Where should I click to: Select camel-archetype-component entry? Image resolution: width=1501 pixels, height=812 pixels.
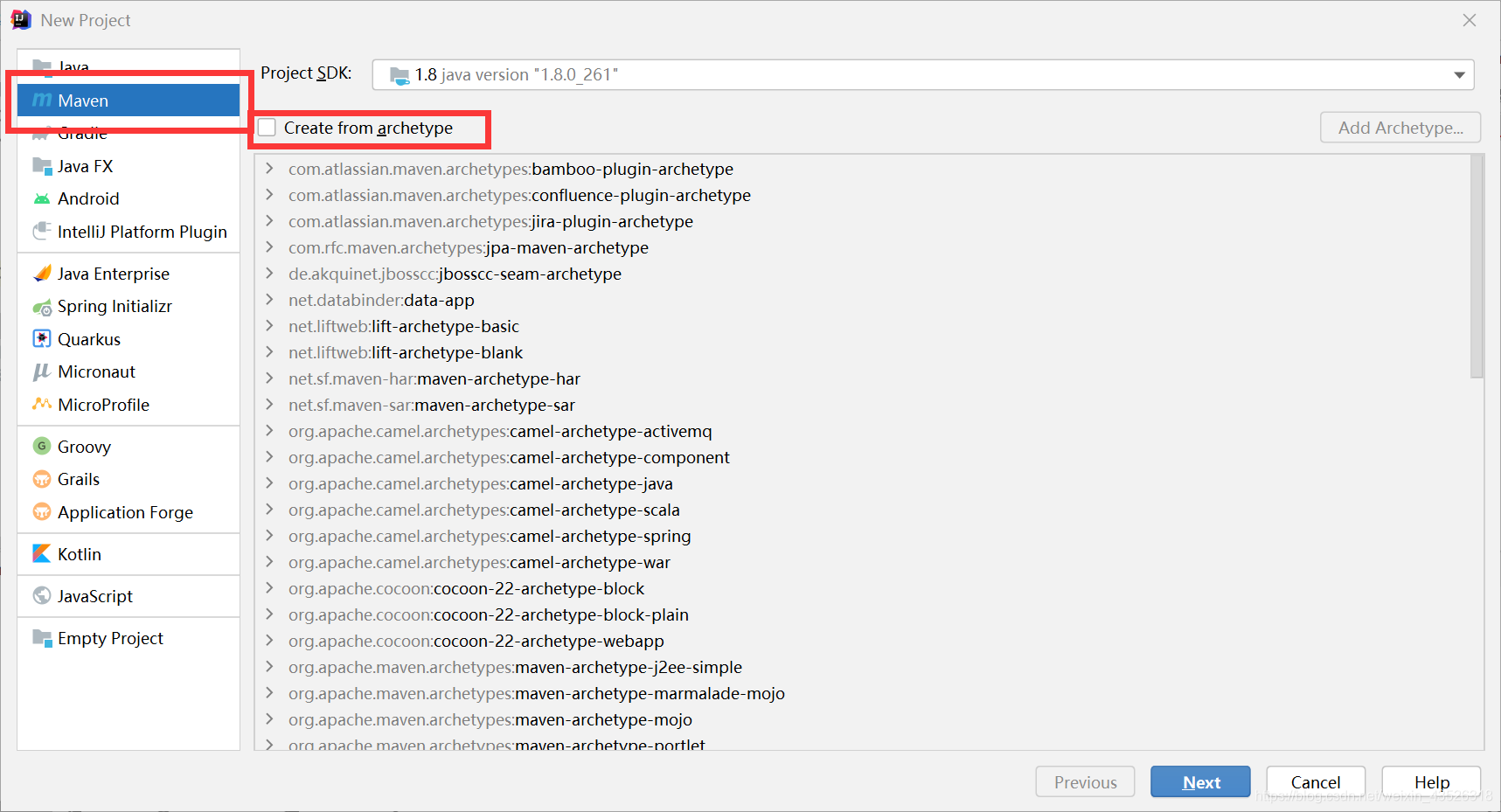(509, 457)
